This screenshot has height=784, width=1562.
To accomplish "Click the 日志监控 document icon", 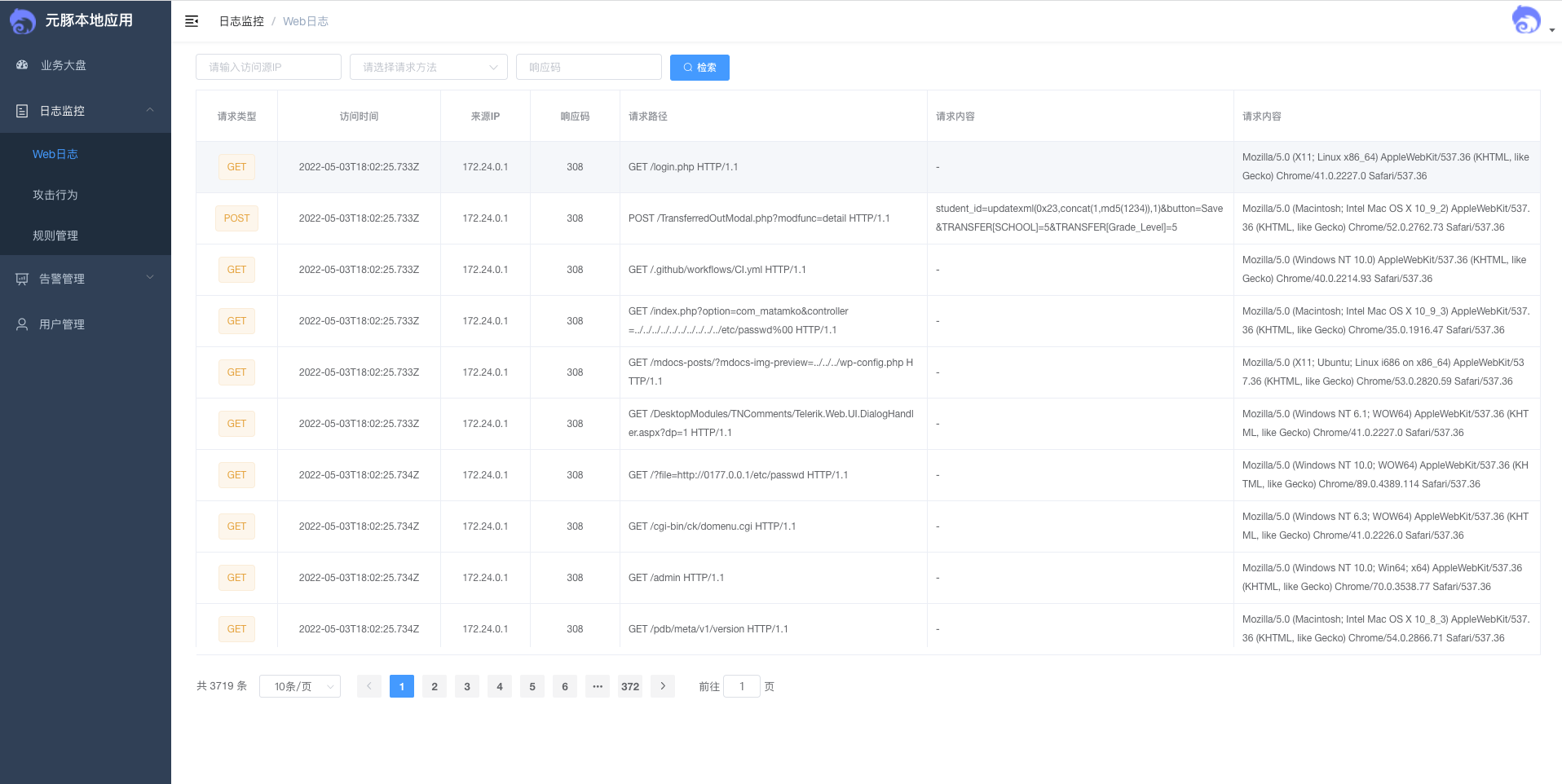I will (x=22, y=111).
